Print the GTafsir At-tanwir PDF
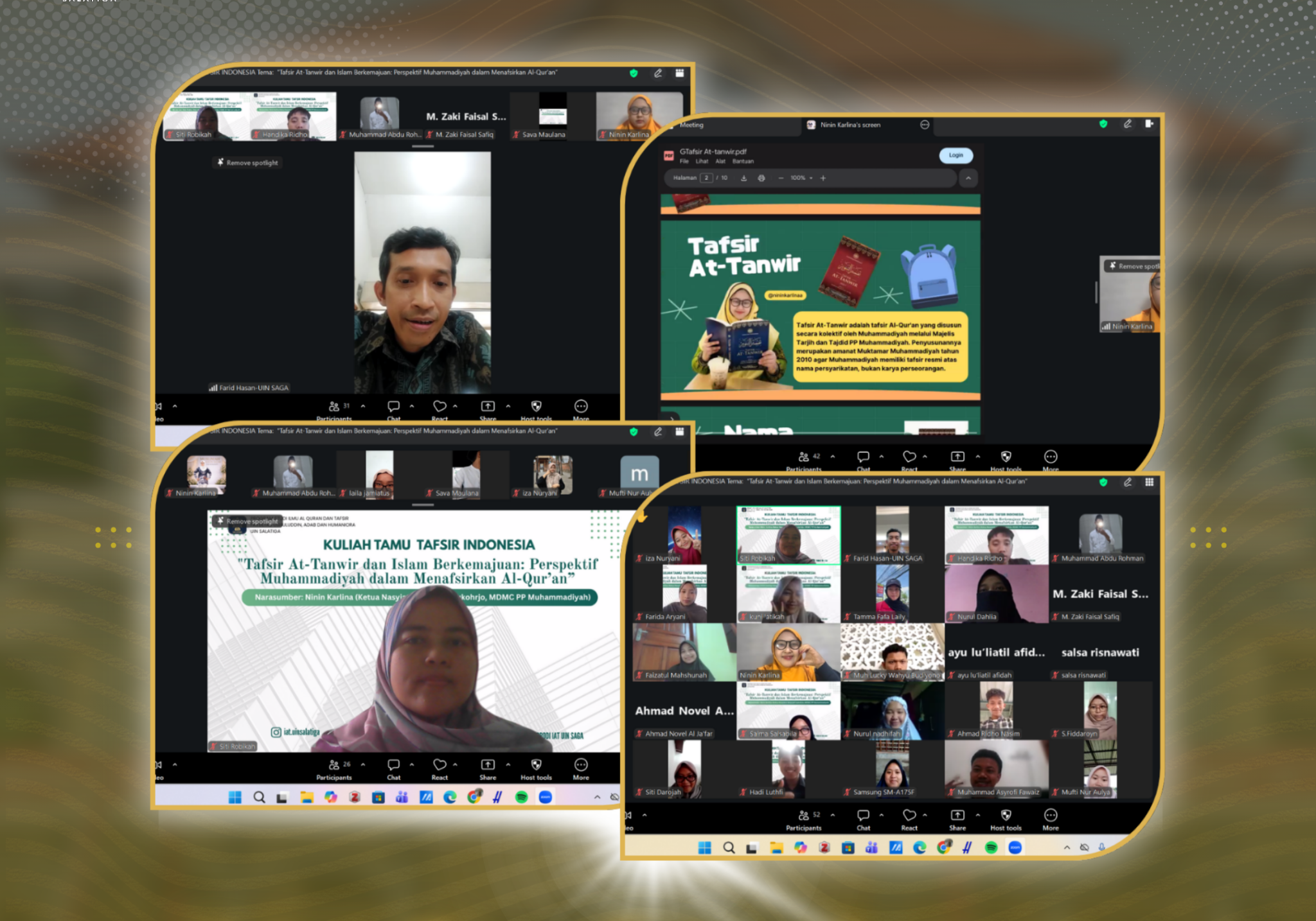Screen dimensions: 1316x921 pos(761,178)
